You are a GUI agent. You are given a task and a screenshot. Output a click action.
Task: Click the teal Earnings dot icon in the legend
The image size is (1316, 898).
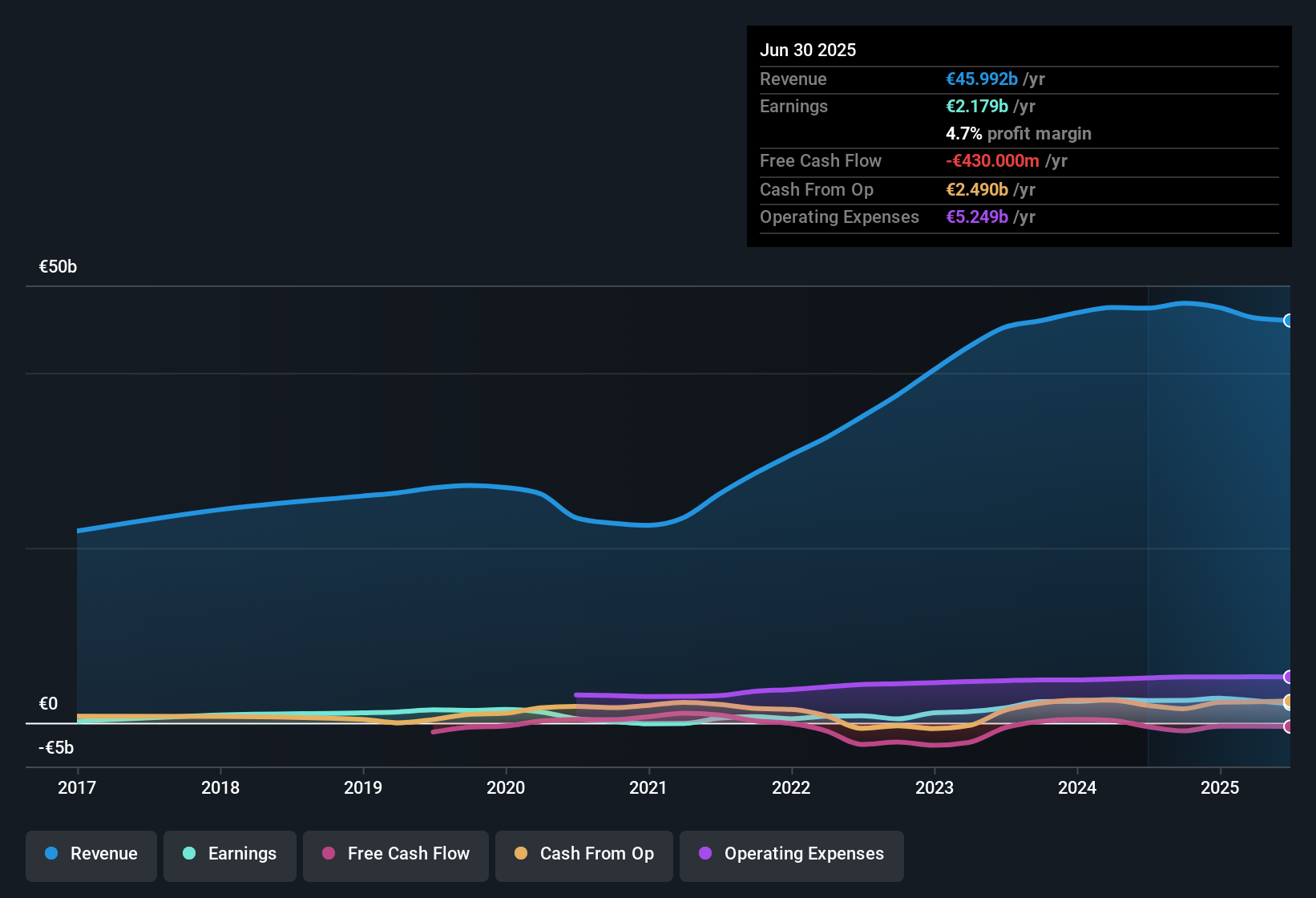(189, 854)
